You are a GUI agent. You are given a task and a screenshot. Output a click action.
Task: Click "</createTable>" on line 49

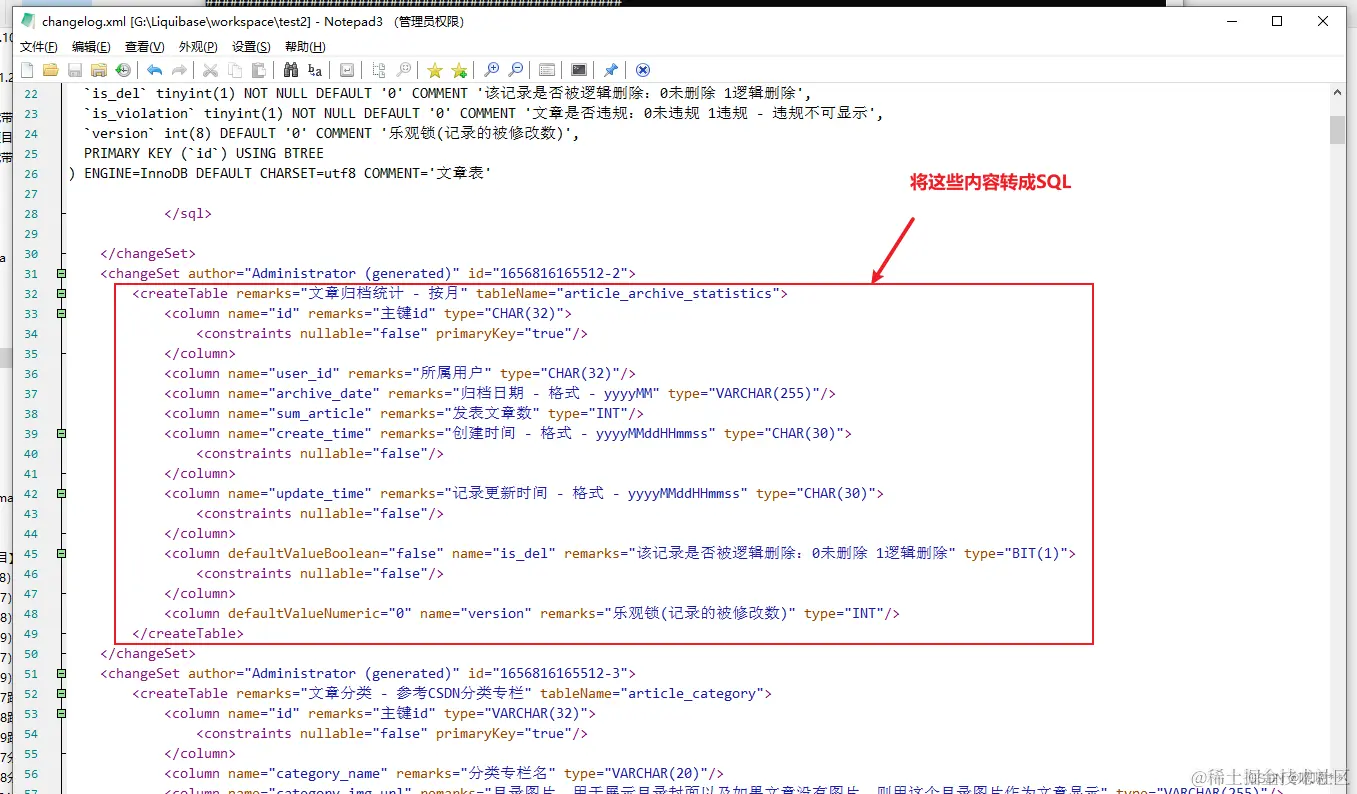[188, 633]
